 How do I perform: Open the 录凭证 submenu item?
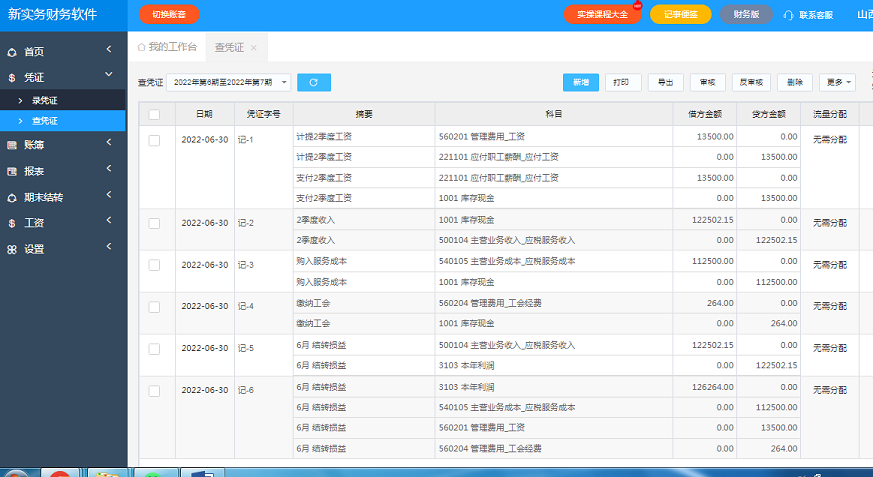click(62, 100)
